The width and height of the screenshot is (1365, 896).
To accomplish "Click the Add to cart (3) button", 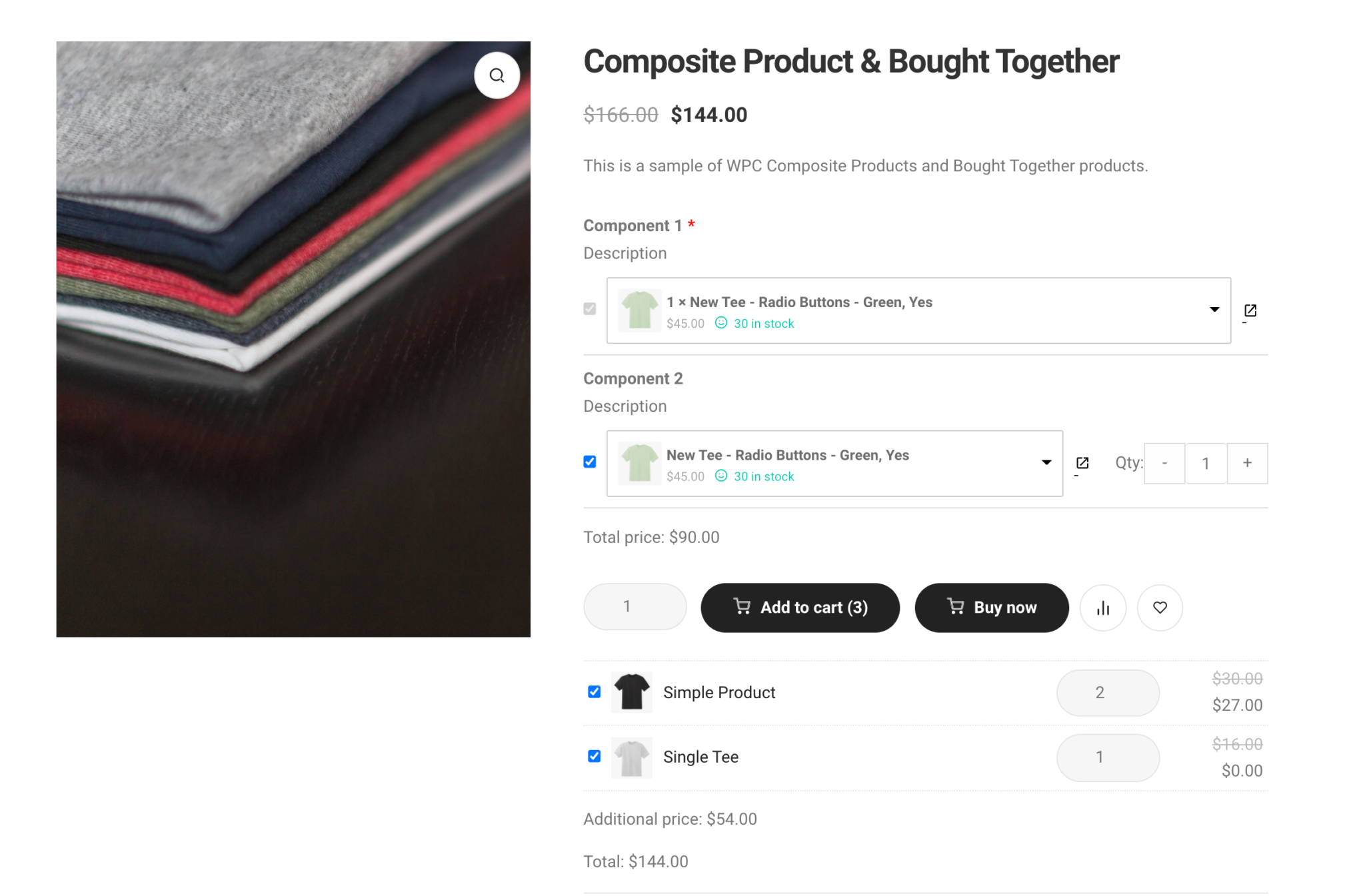I will tap(800, 607).
